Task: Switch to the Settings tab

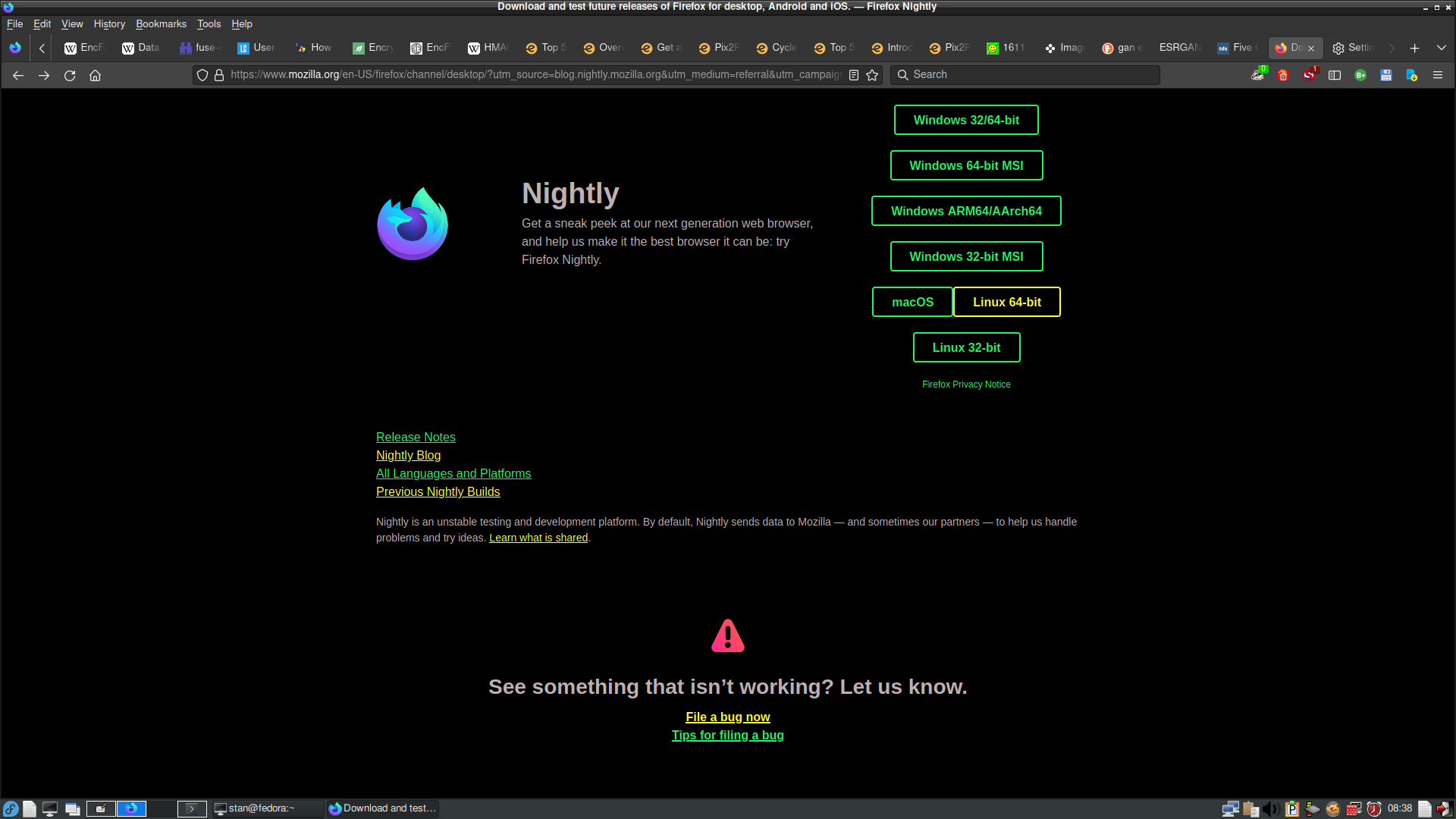Action: (1353, 48)
